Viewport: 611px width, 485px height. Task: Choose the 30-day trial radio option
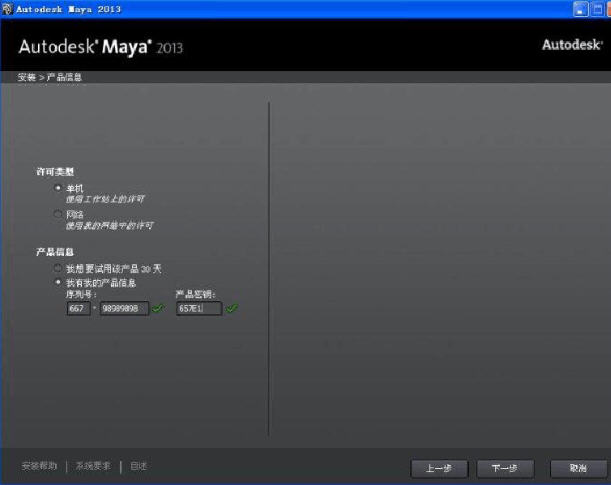click(58, 268)
